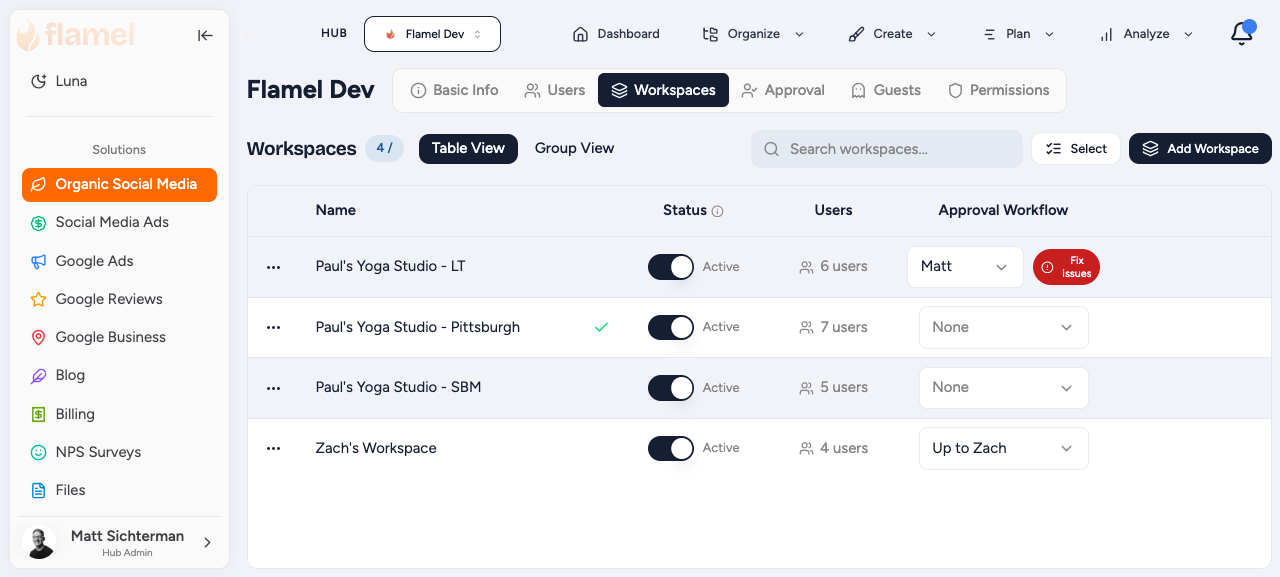Open row menu for Paul's Yoga Studio - LT
The width and height of the screenshot is (1280, 577).
[273, 267]
